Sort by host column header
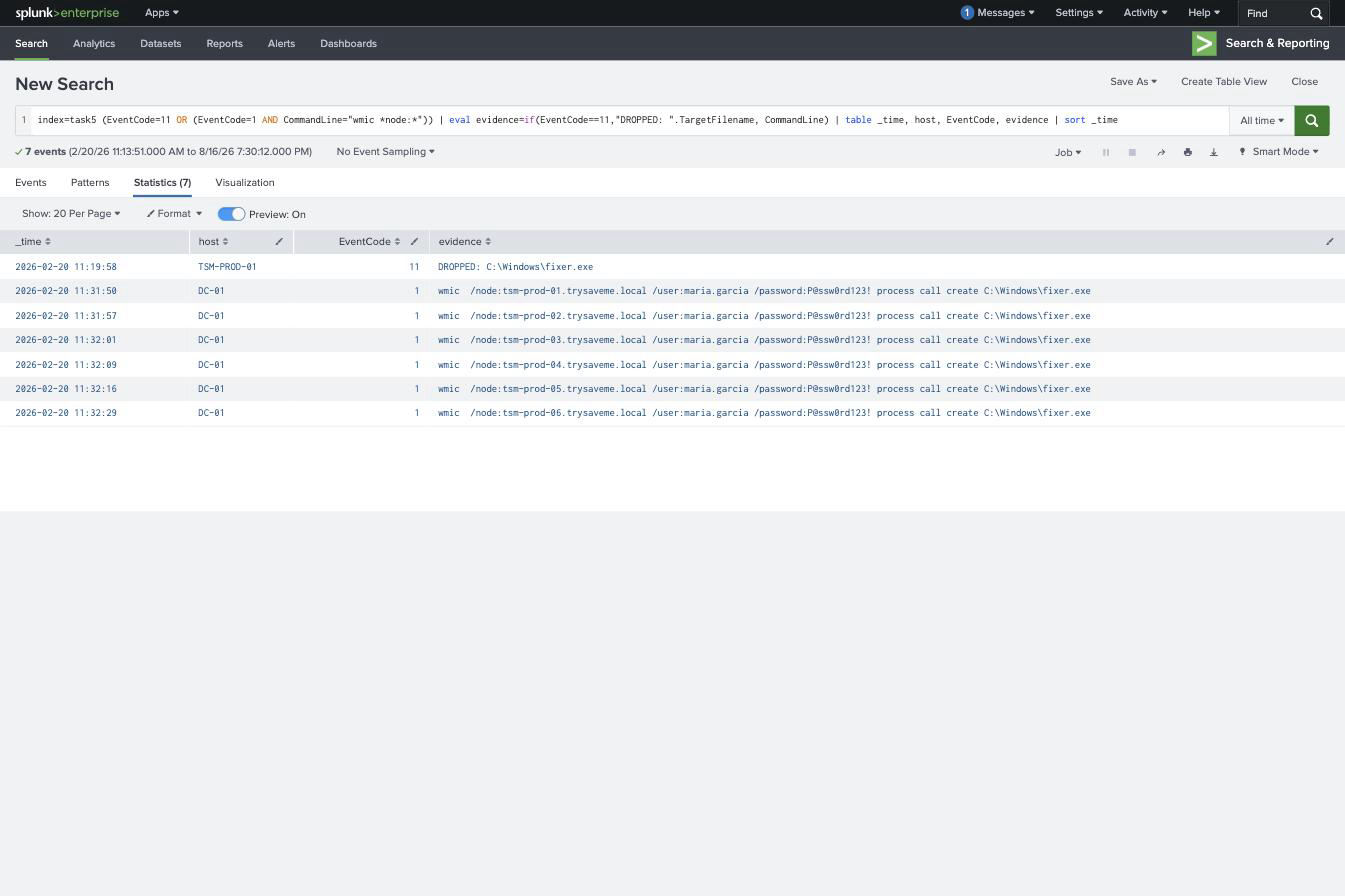 pyautogui.click(x=213, y=242)
